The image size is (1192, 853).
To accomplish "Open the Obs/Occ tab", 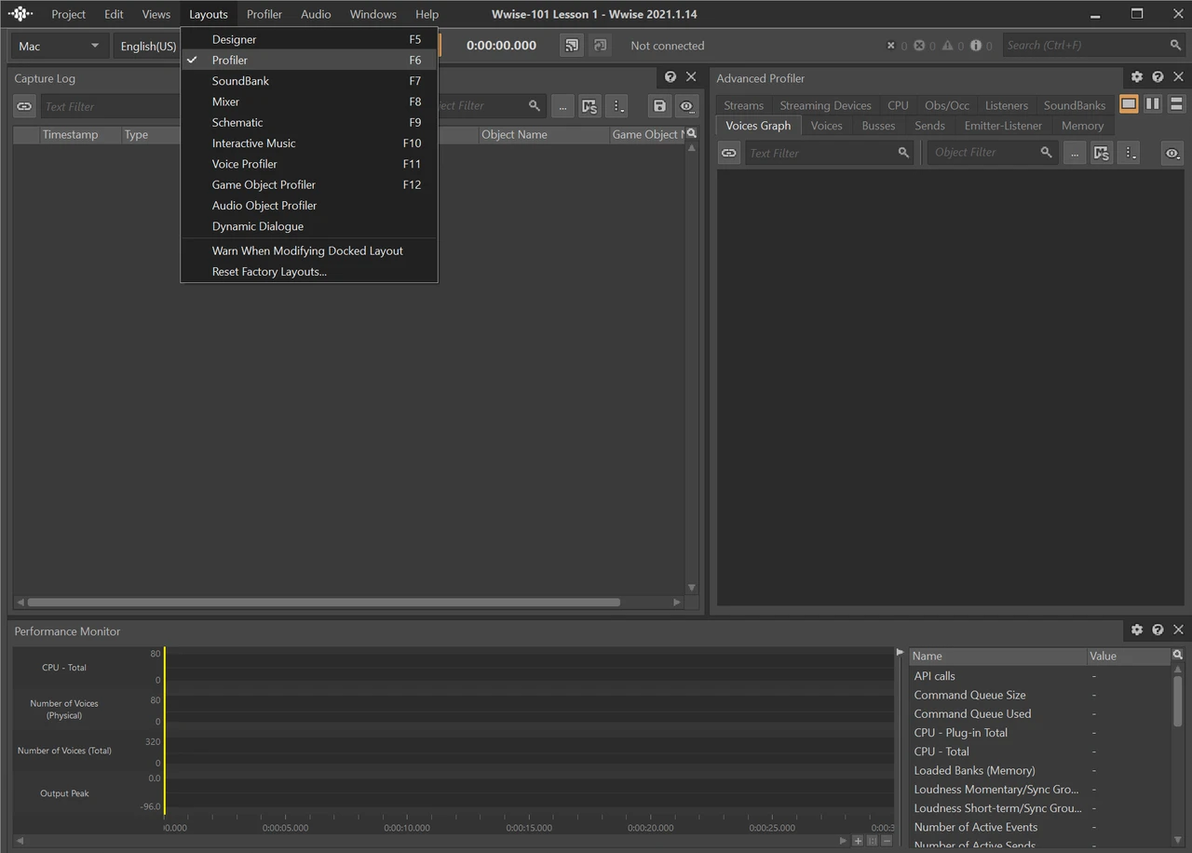I will (x=946, y=106).
